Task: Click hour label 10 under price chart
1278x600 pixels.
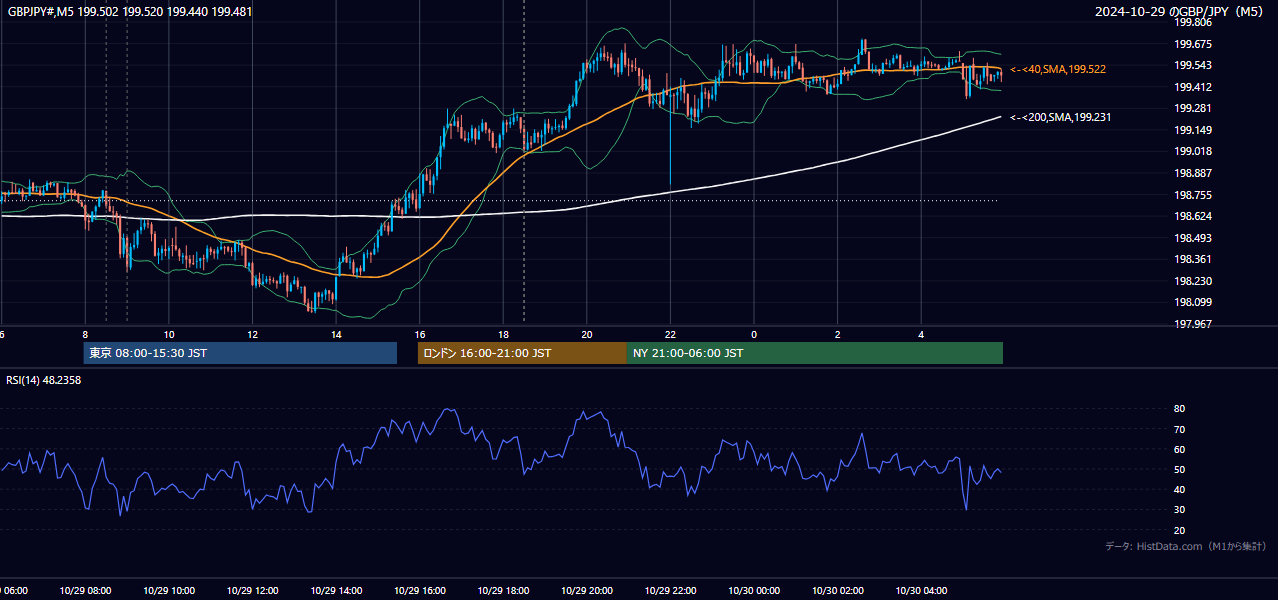Action: tap(169, 334)
